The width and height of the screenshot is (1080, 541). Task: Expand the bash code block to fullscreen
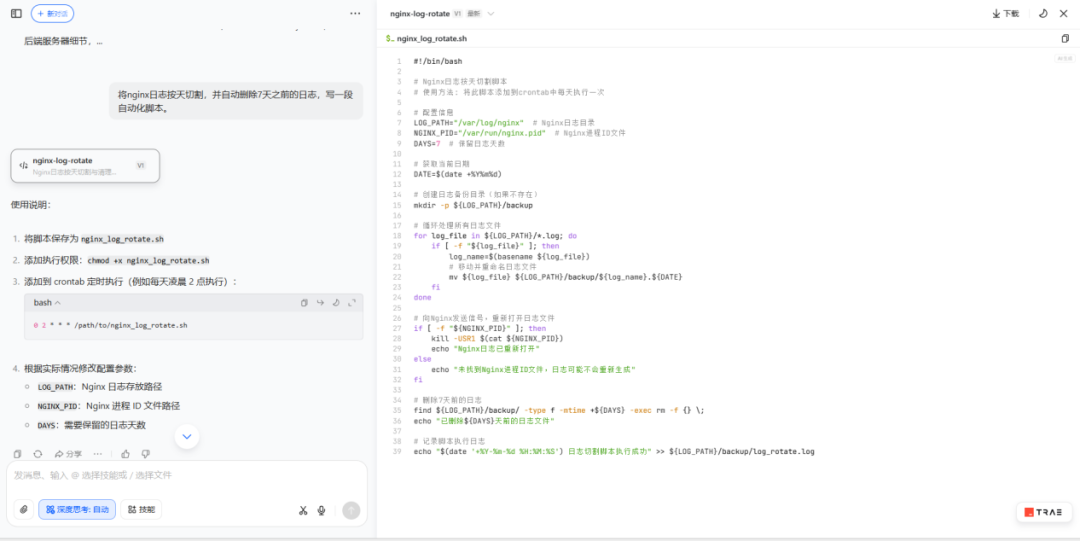tap(352, 303)
